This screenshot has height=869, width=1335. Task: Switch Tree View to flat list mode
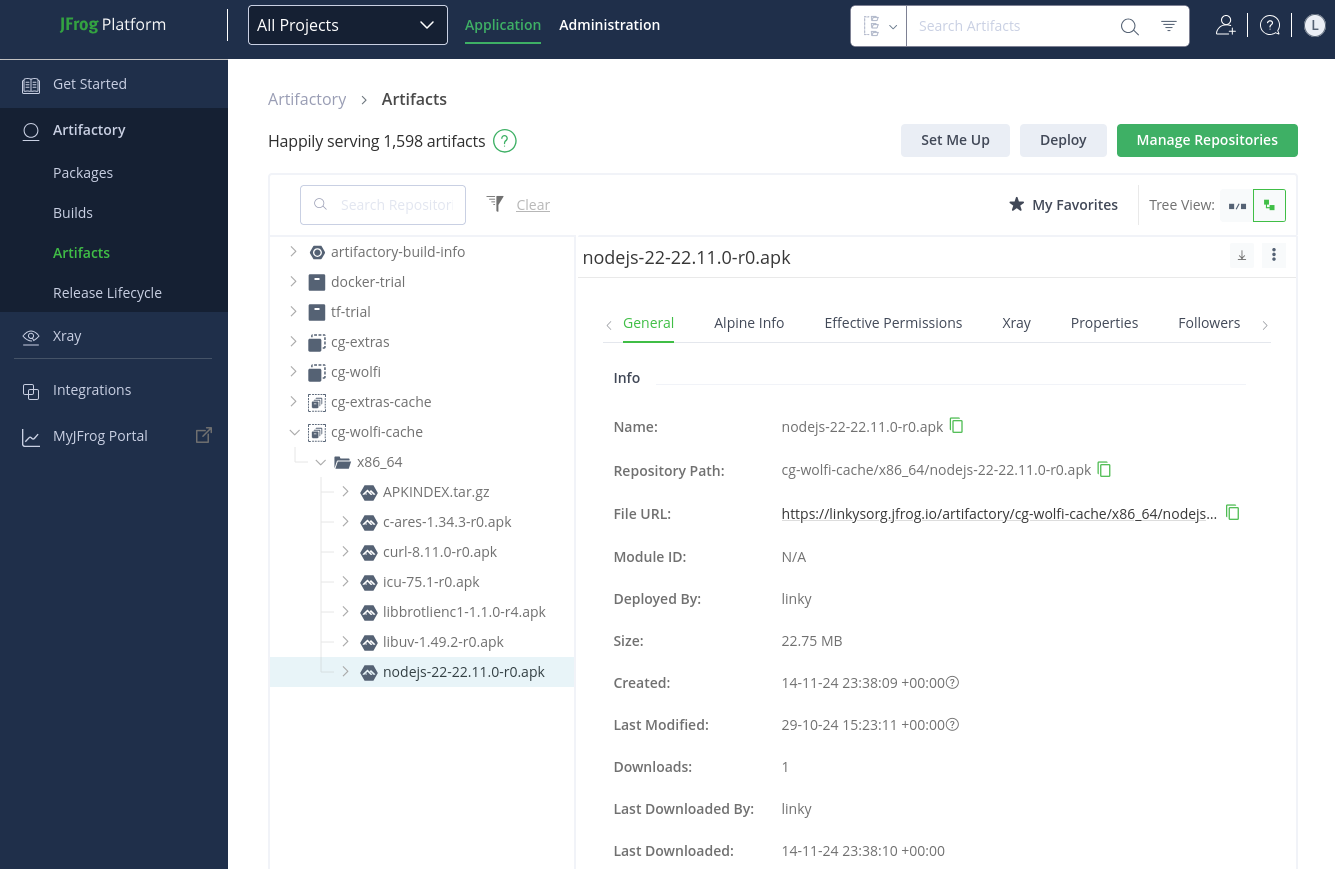click(x=1237, y=205)
